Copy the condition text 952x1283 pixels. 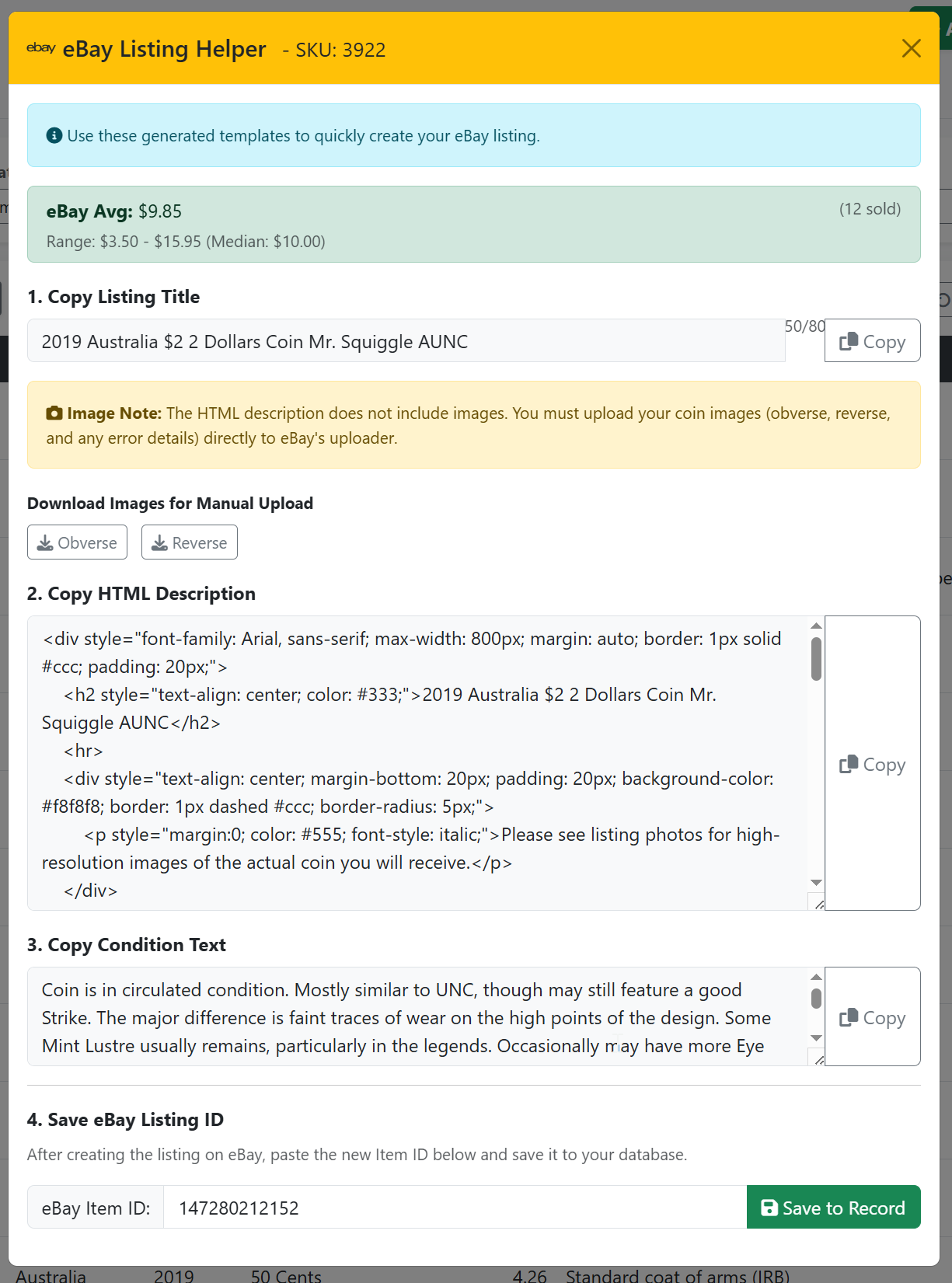pyautogui.click(x=872, y=1016)
